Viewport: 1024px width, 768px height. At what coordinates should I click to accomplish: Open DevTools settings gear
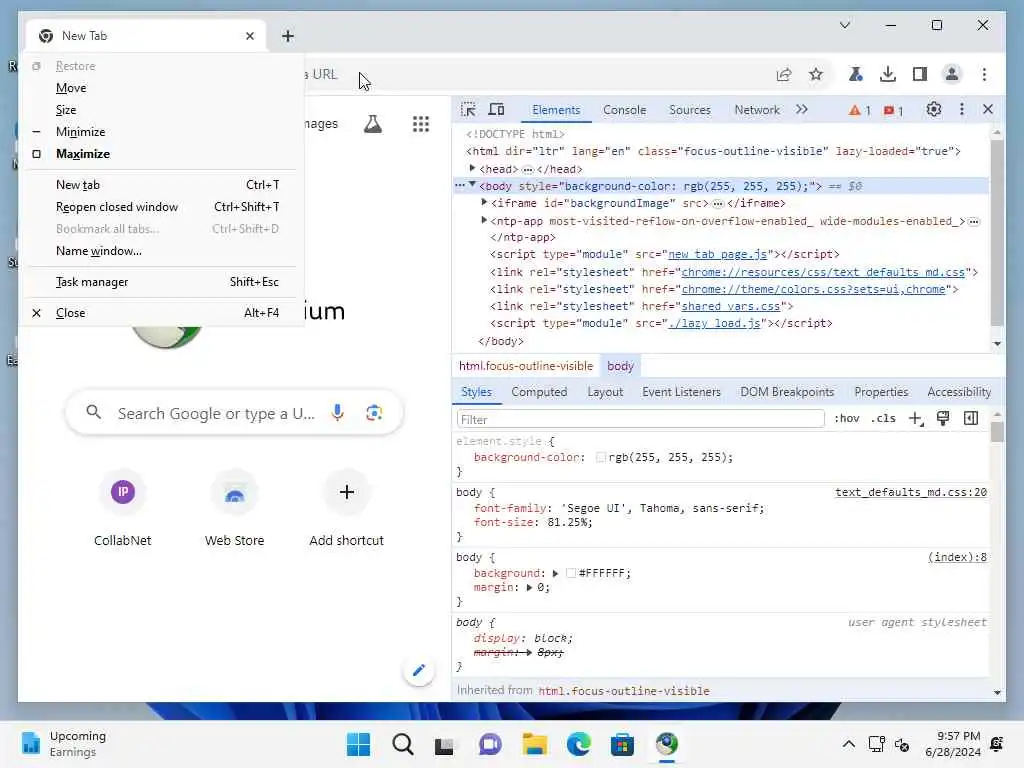933,109
